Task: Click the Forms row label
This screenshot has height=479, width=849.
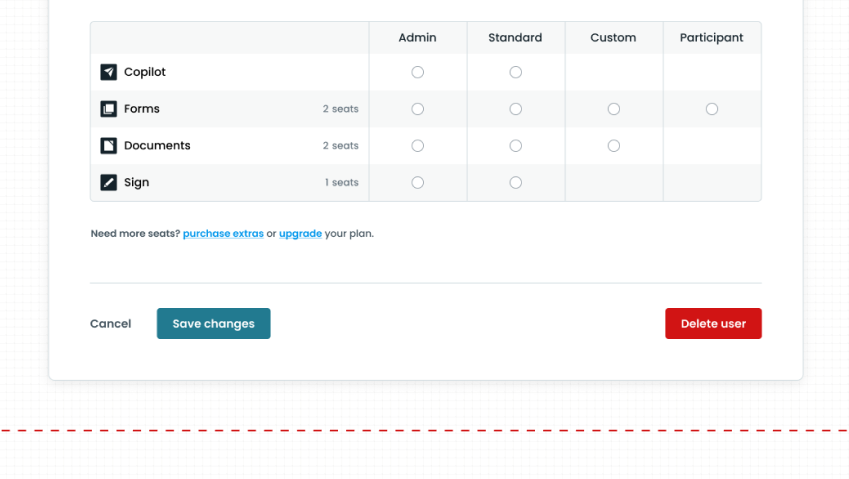Action: click(x=142, y=109)
